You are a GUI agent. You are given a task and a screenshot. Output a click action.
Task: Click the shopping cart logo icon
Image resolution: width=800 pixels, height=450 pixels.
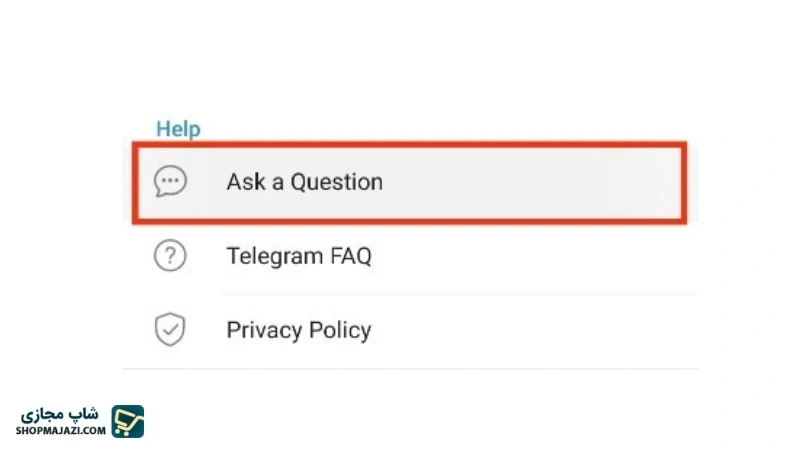tap(128, 421)
